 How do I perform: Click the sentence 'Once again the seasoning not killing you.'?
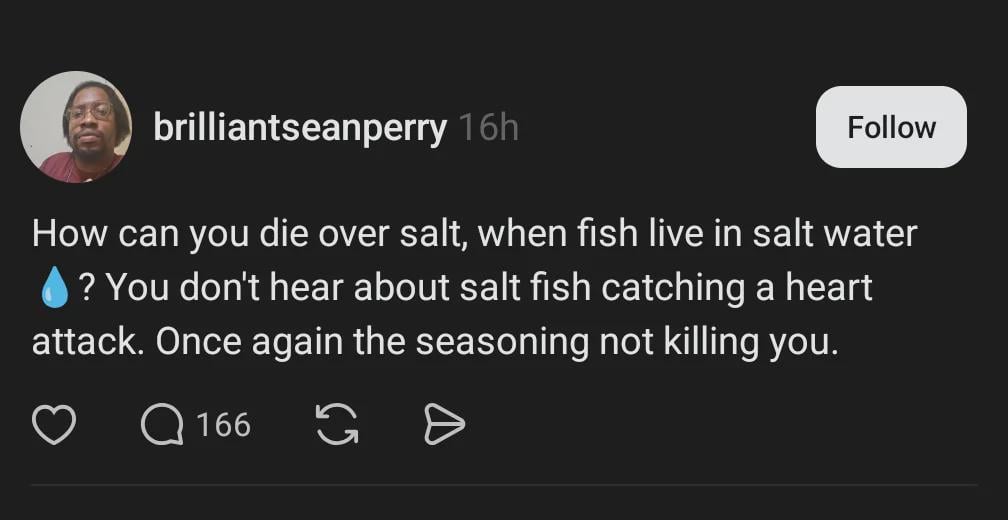coord(496,342)
